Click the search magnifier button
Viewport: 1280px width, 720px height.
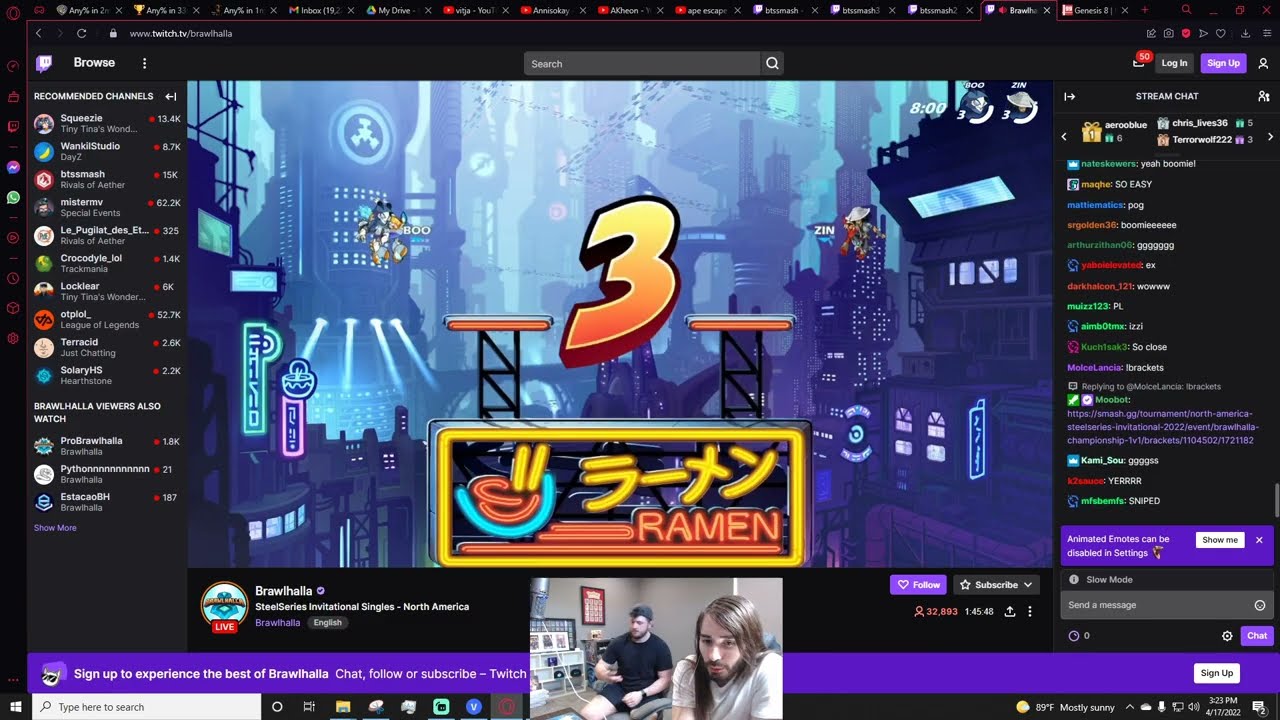pos(772,64)
